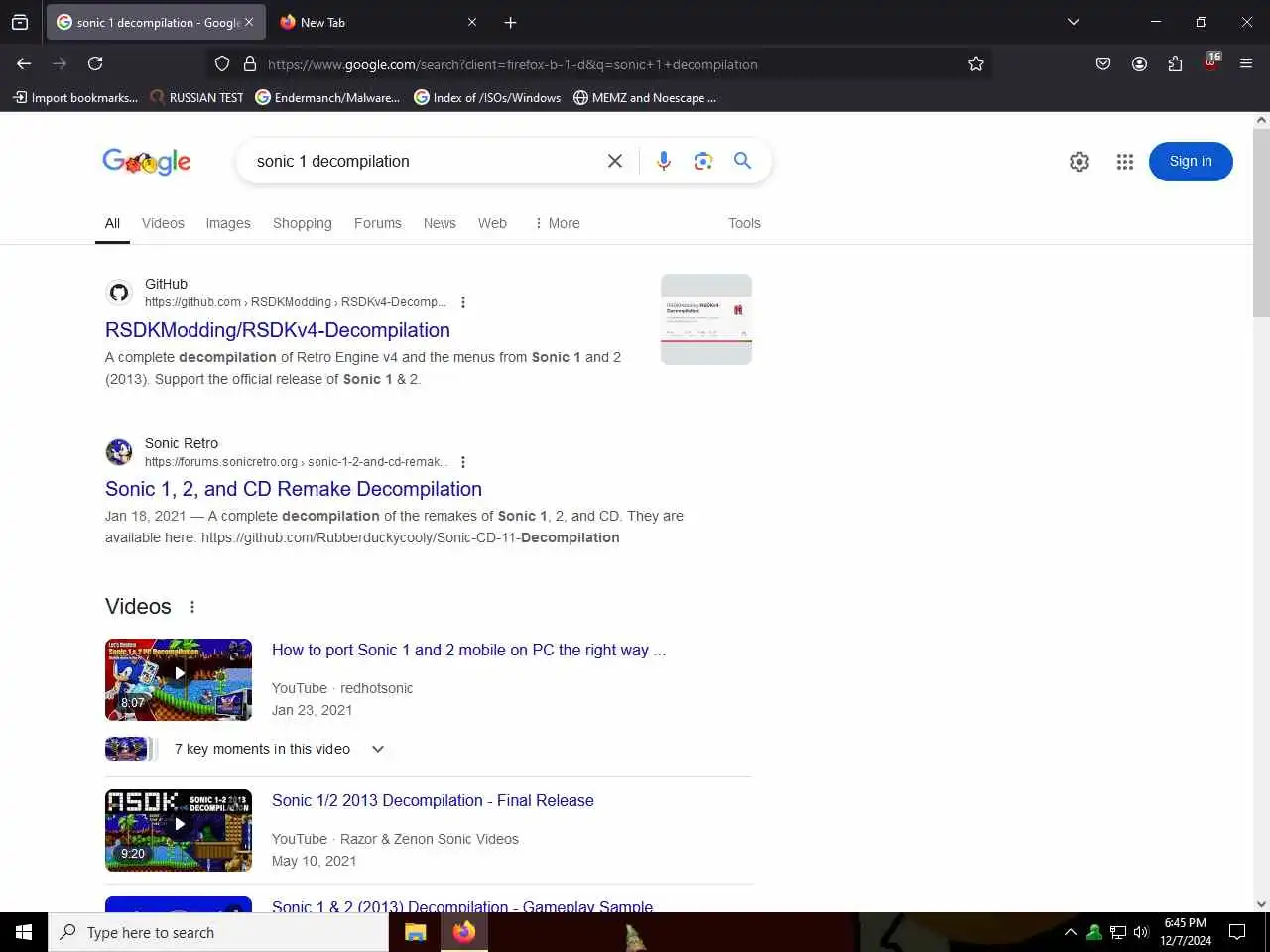Screen dimensions: 1270x952
Task: Open Google quick settings gear
Action: 1079,162
